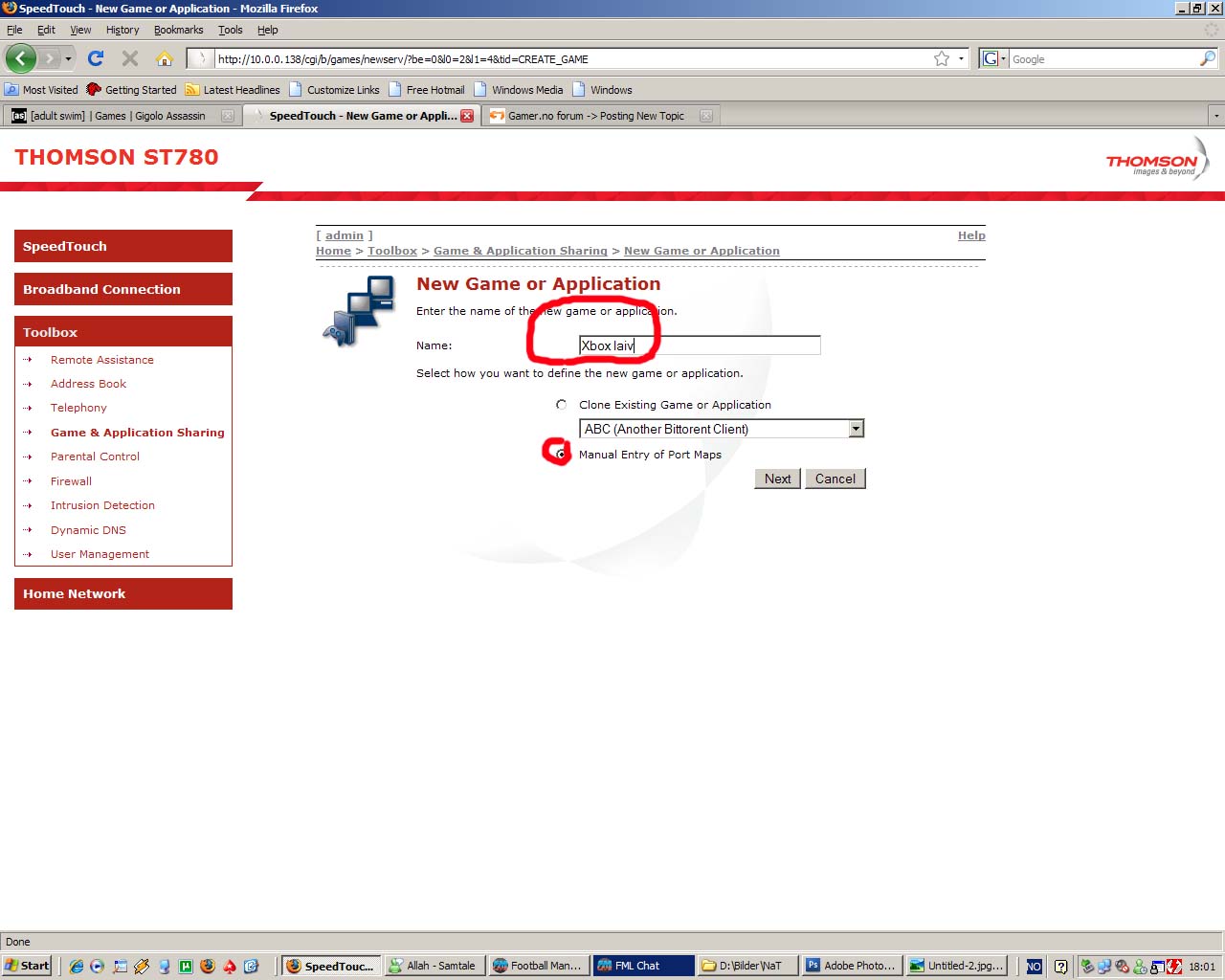This screenshot has height=980, width=1225.
Task: Open the History menu
Action: [x=122, y=30]
